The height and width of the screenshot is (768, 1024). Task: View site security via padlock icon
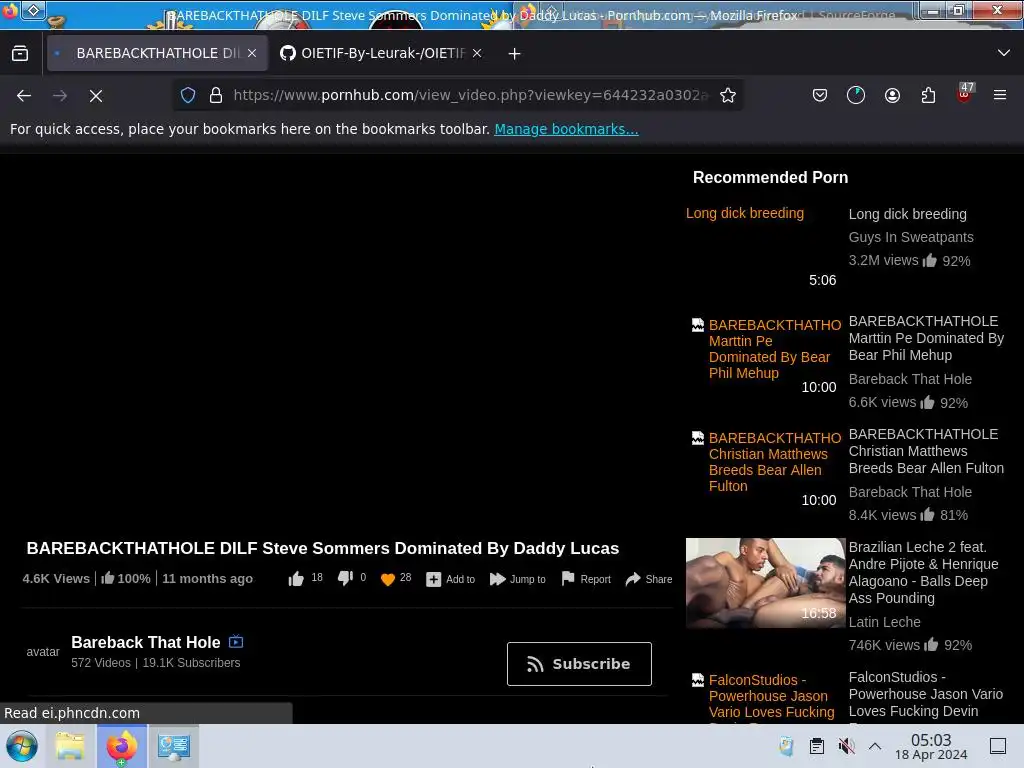pyautogui.click(x=216, y=95)
